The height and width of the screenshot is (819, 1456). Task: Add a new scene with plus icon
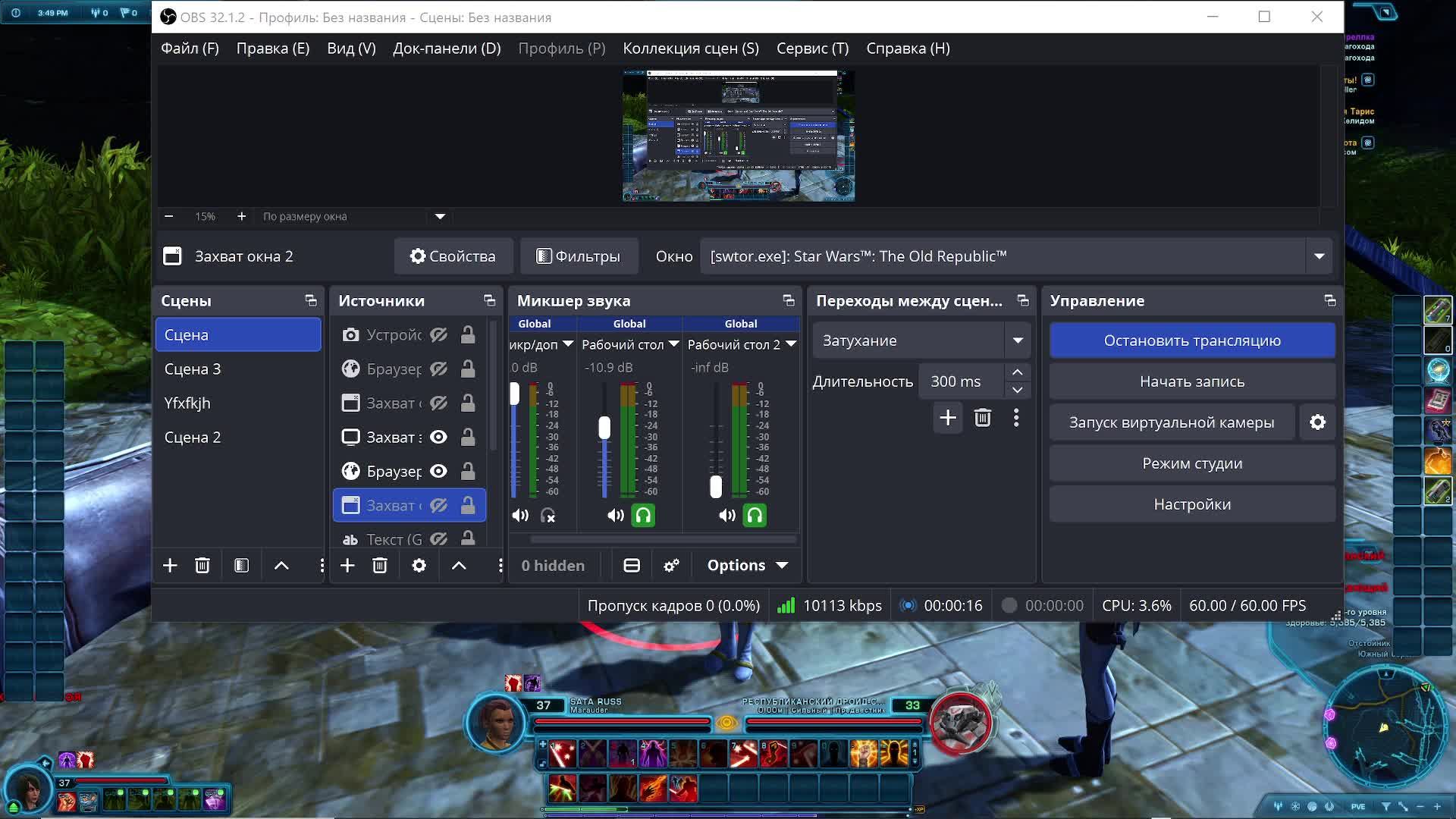coord(170,566)
